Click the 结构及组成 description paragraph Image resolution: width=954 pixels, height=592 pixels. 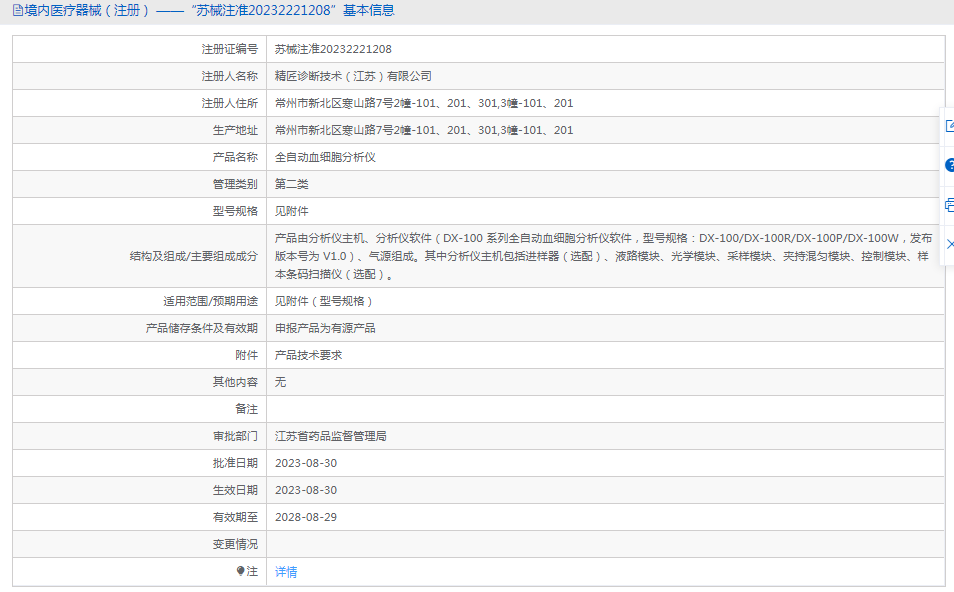pos(603,256)
